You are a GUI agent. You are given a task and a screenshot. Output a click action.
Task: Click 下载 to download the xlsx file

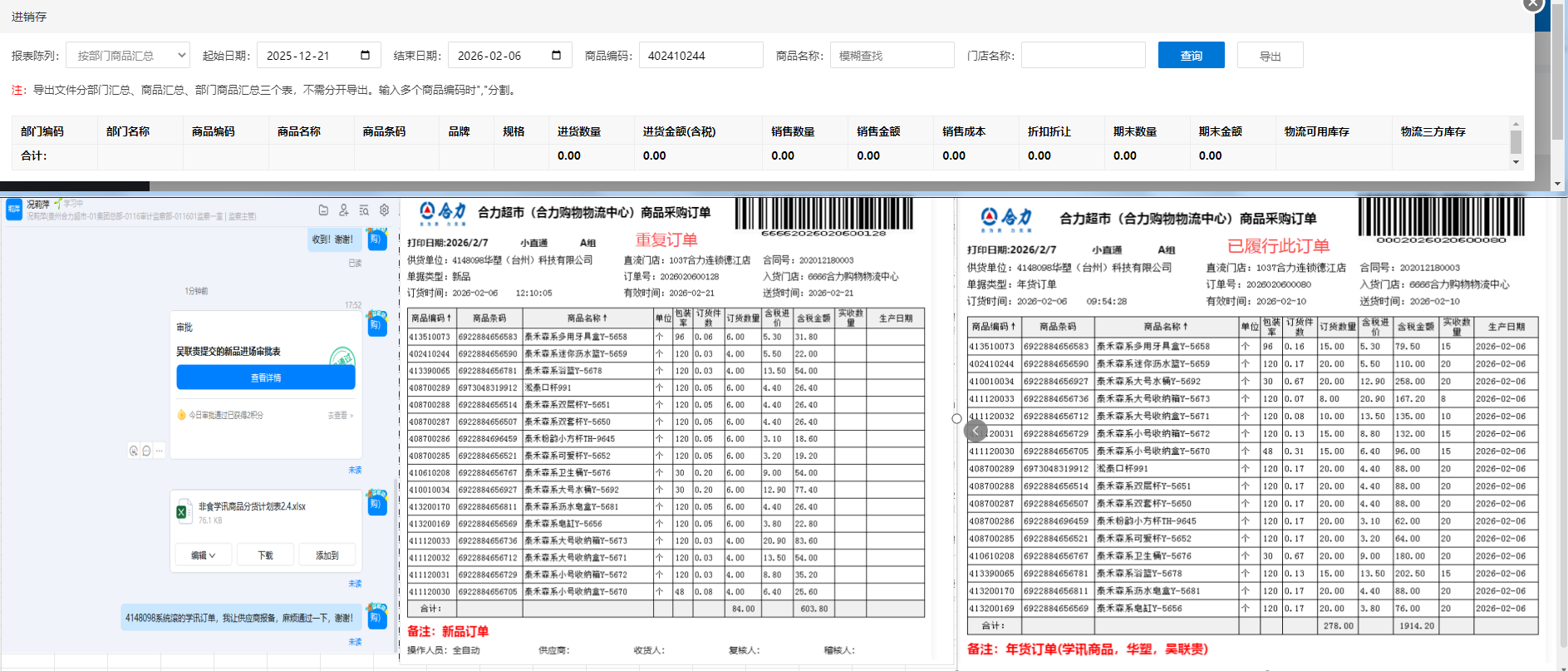(265, 555)
